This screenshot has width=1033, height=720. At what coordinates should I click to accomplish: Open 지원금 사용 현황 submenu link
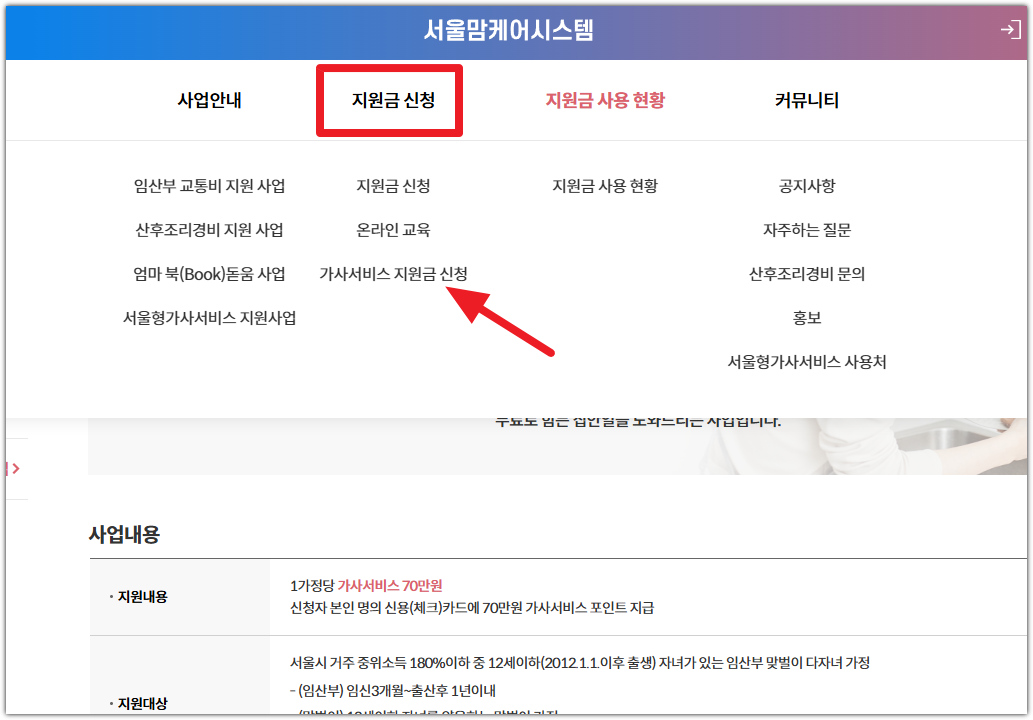point(604,185)
